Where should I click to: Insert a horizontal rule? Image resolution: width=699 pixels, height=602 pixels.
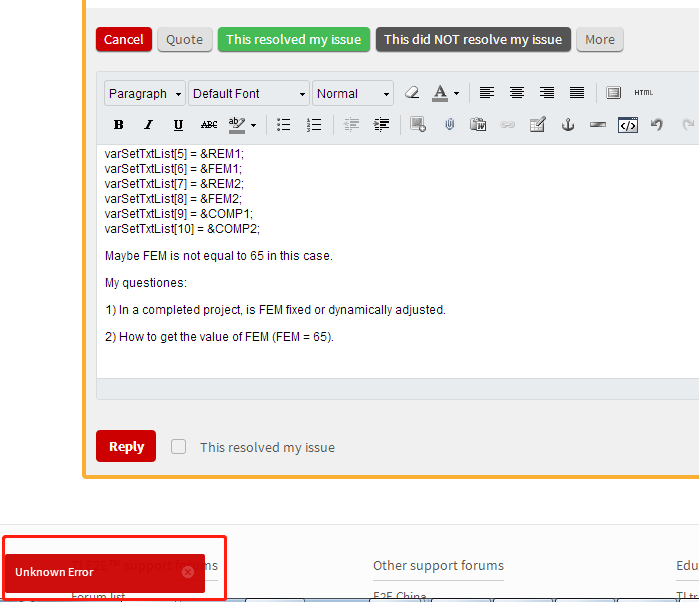[598, 125]
